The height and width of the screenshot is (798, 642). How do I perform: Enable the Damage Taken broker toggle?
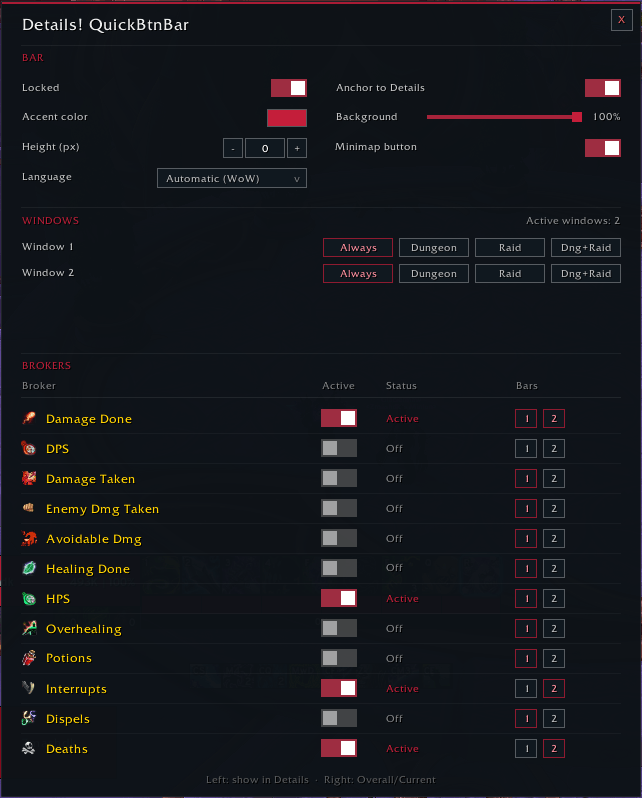click(339, 478)
